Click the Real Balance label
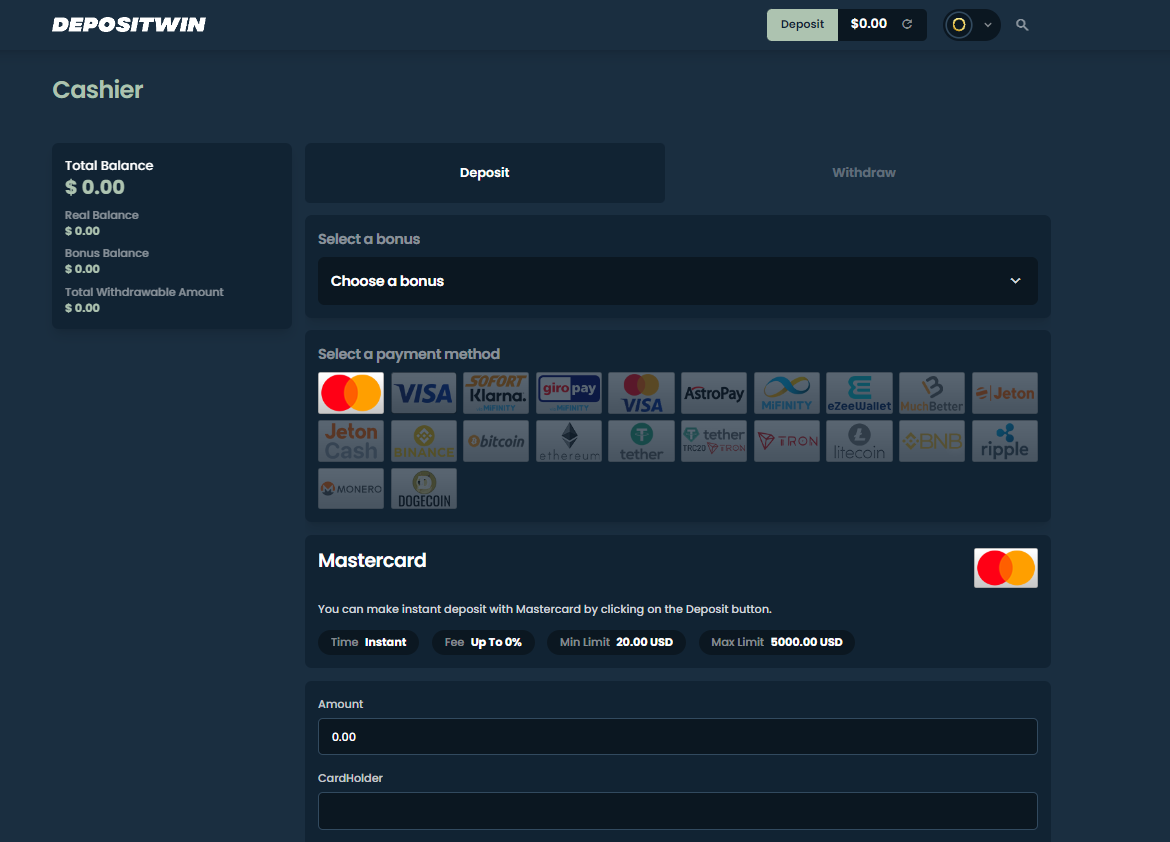 tap(101, 215)
